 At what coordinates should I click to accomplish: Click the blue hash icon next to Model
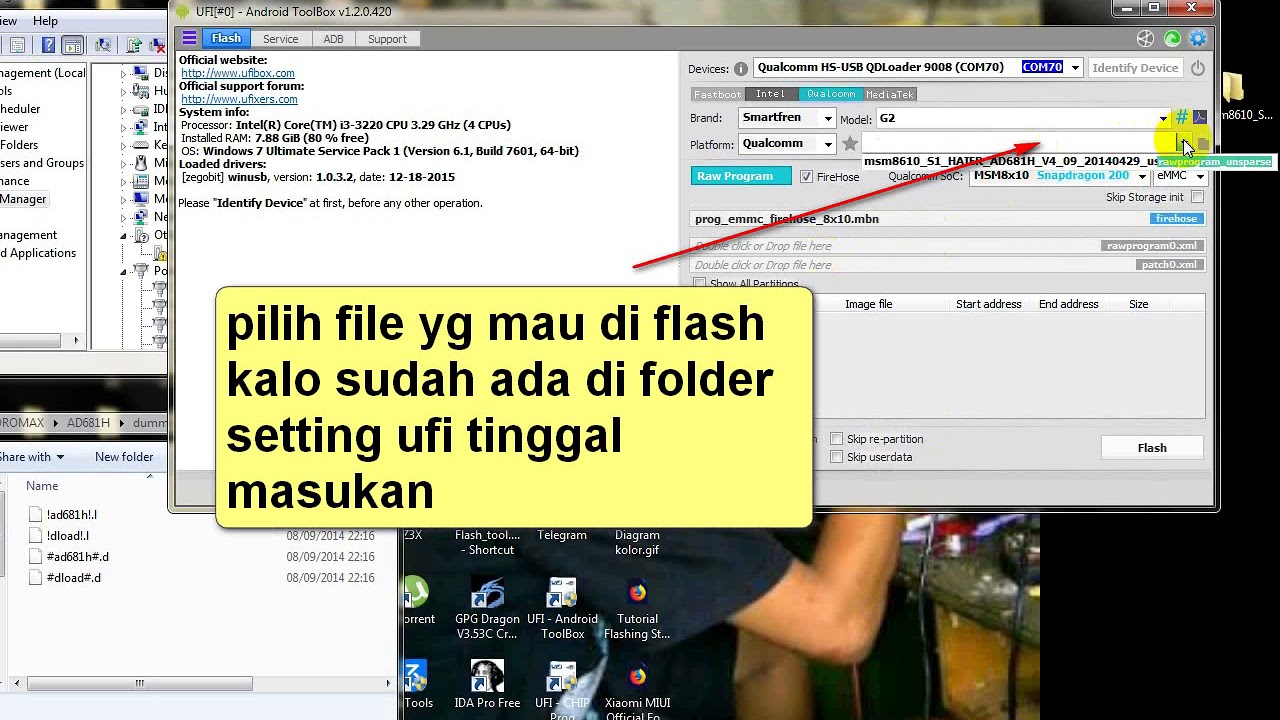coord(1182,118)
